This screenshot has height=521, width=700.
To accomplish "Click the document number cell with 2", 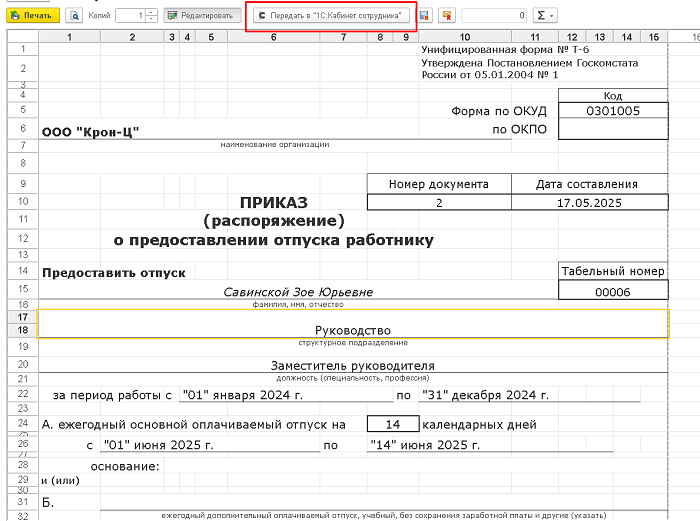I will (438, 202).
